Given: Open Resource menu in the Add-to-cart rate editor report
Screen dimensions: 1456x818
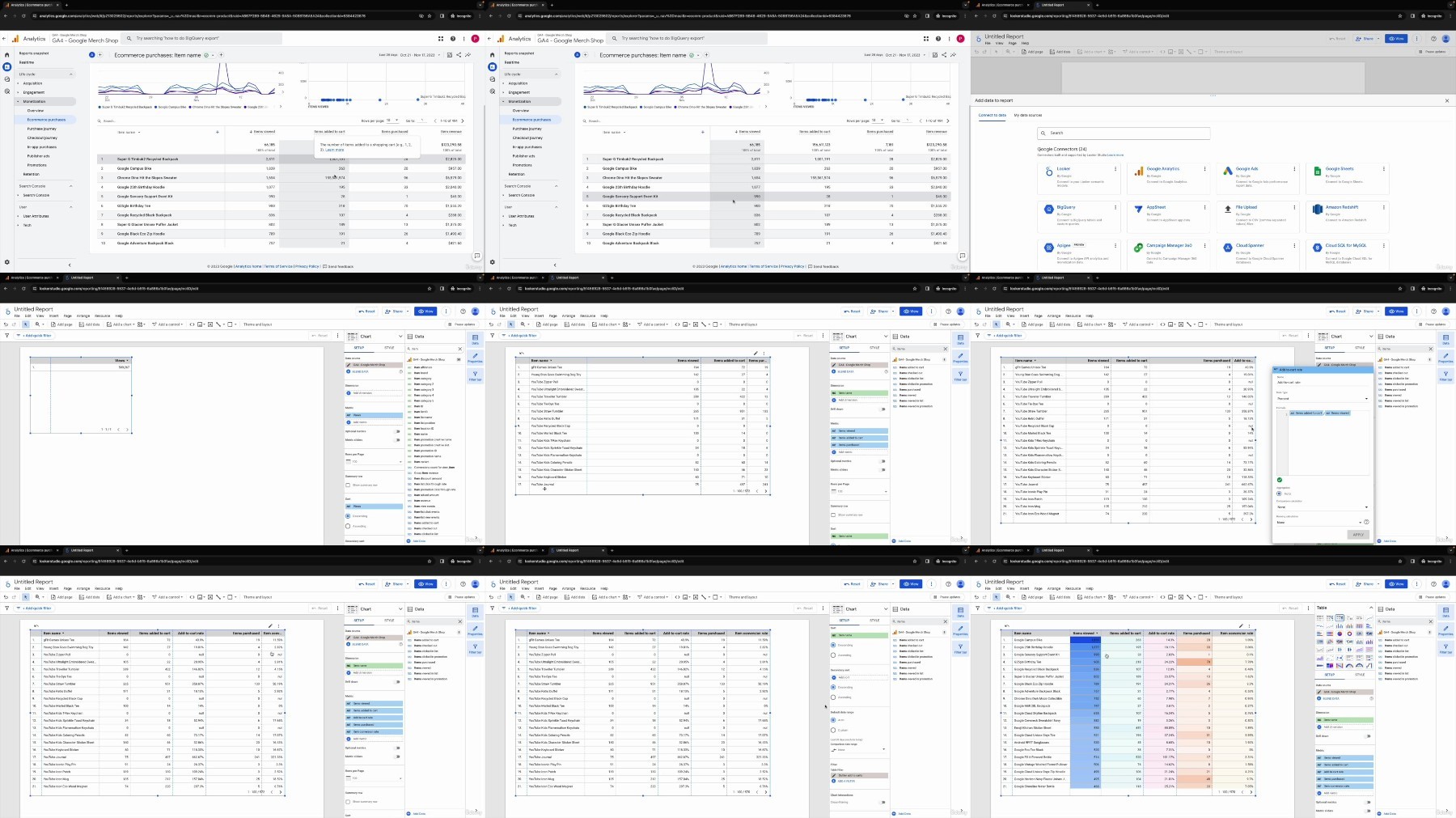Looking at the screenshot, I should (x=1073, y=316).
